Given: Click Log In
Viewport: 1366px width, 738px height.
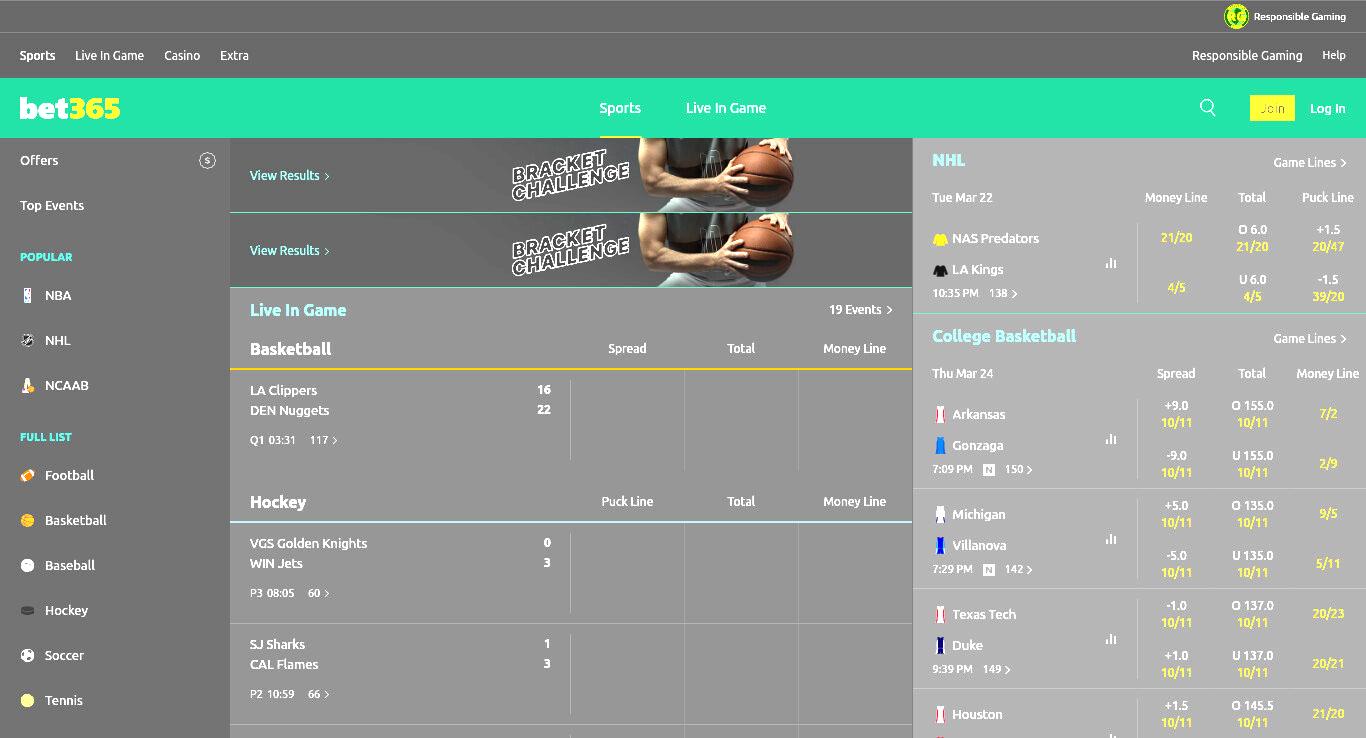Looking at the screenshot, I should point(1328,108).
